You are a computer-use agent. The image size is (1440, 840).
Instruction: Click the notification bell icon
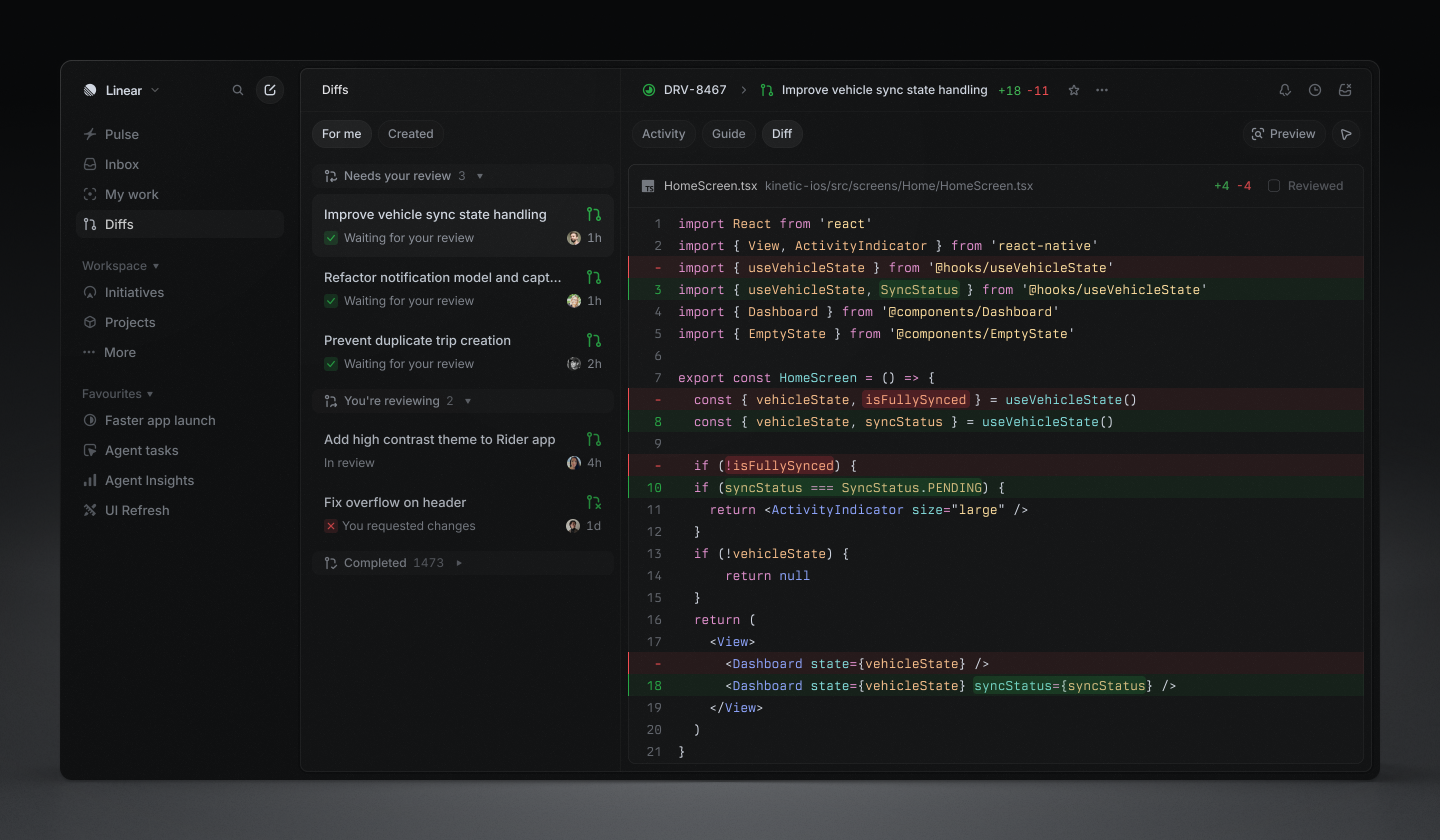tap(1285, 90)
